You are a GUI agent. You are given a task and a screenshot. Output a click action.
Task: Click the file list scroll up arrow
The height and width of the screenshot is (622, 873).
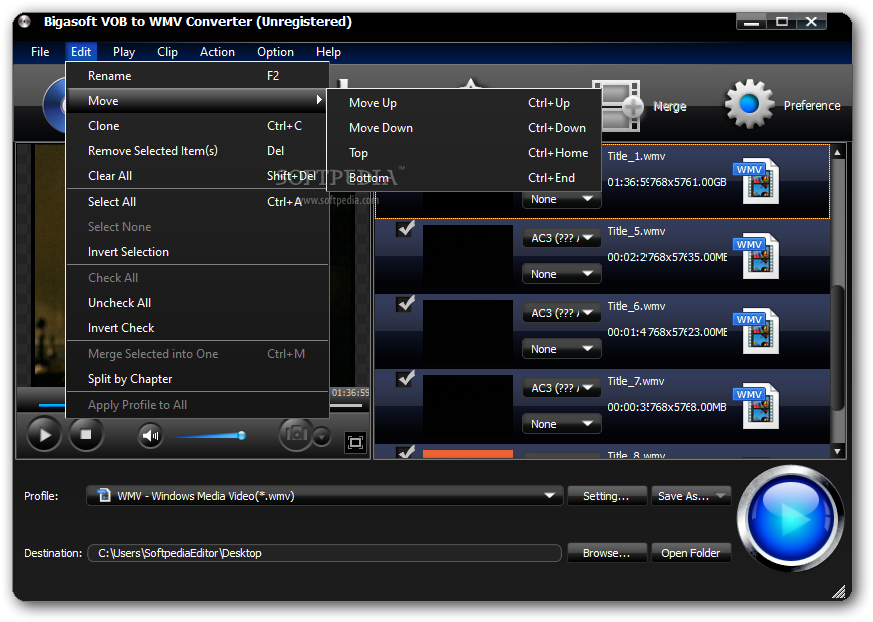click(837, 152)
